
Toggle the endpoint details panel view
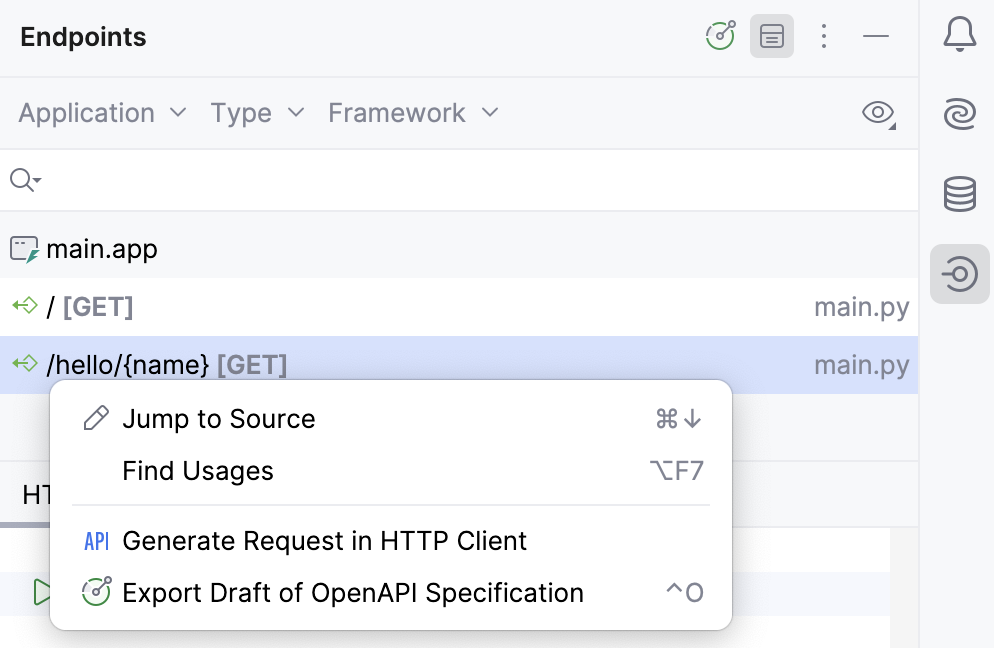coord(771,36)
